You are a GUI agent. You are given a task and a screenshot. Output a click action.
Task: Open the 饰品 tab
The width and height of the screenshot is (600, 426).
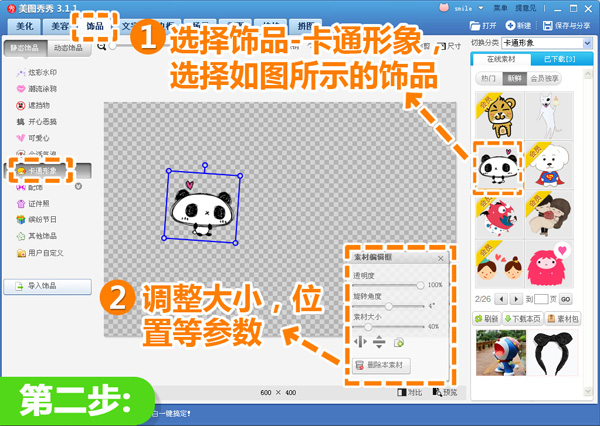[95, 26]
